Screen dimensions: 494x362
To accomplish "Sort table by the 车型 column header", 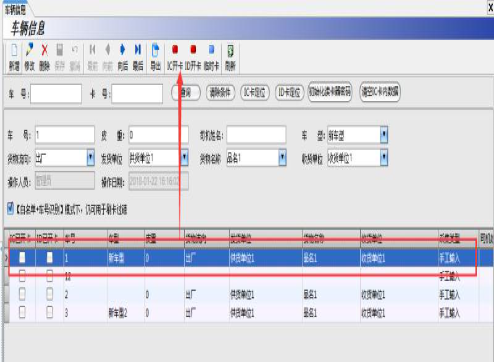I will point(126,238).
